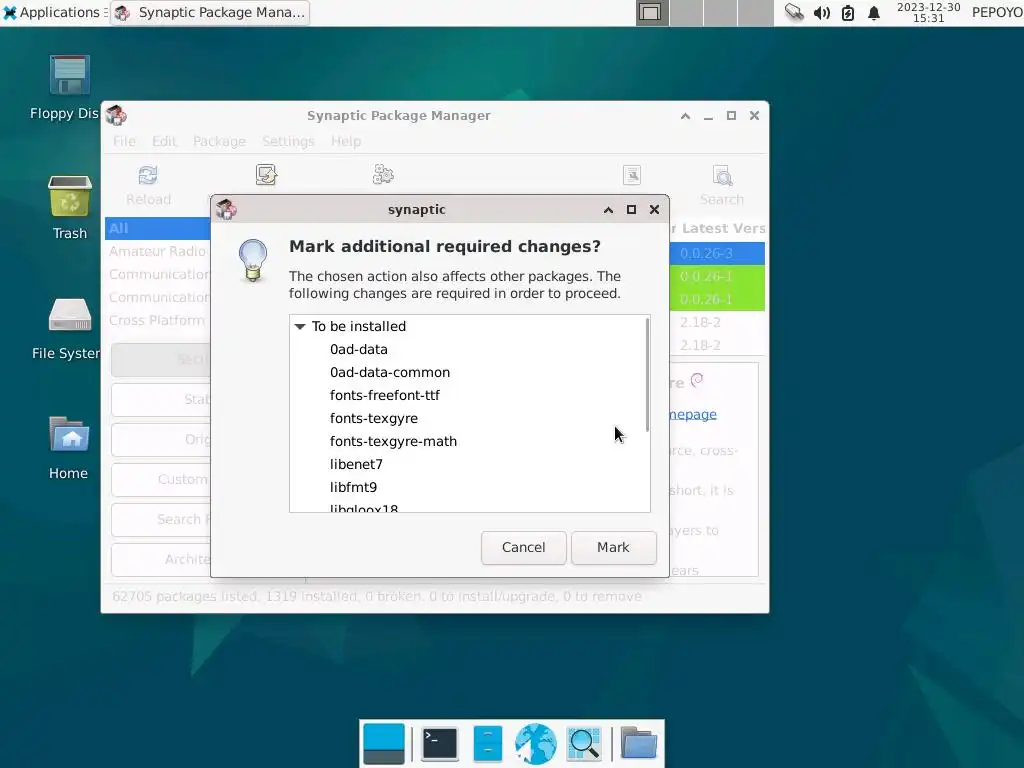
Task: Select Cross Platform category in Synaptic sidebar
Action: [157, 320]
